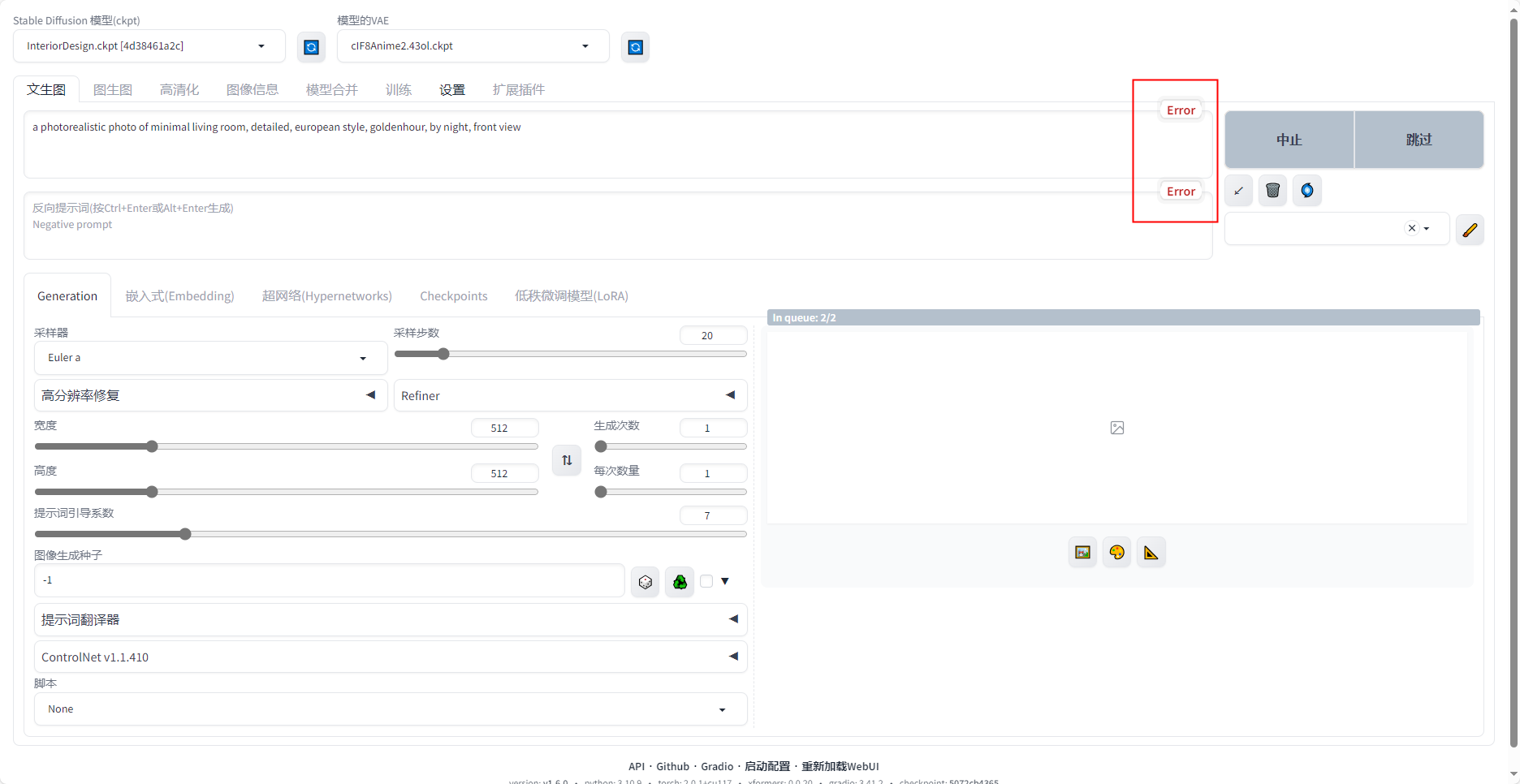Open the Stable Diffusion checkpoint dropdown

tap(149, 46)
